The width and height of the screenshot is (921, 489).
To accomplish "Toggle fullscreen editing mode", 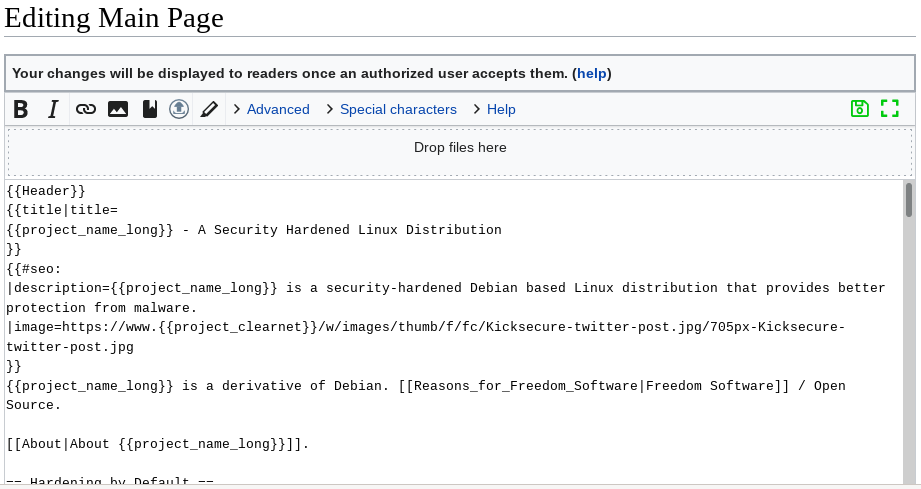I will click(890, 109).
